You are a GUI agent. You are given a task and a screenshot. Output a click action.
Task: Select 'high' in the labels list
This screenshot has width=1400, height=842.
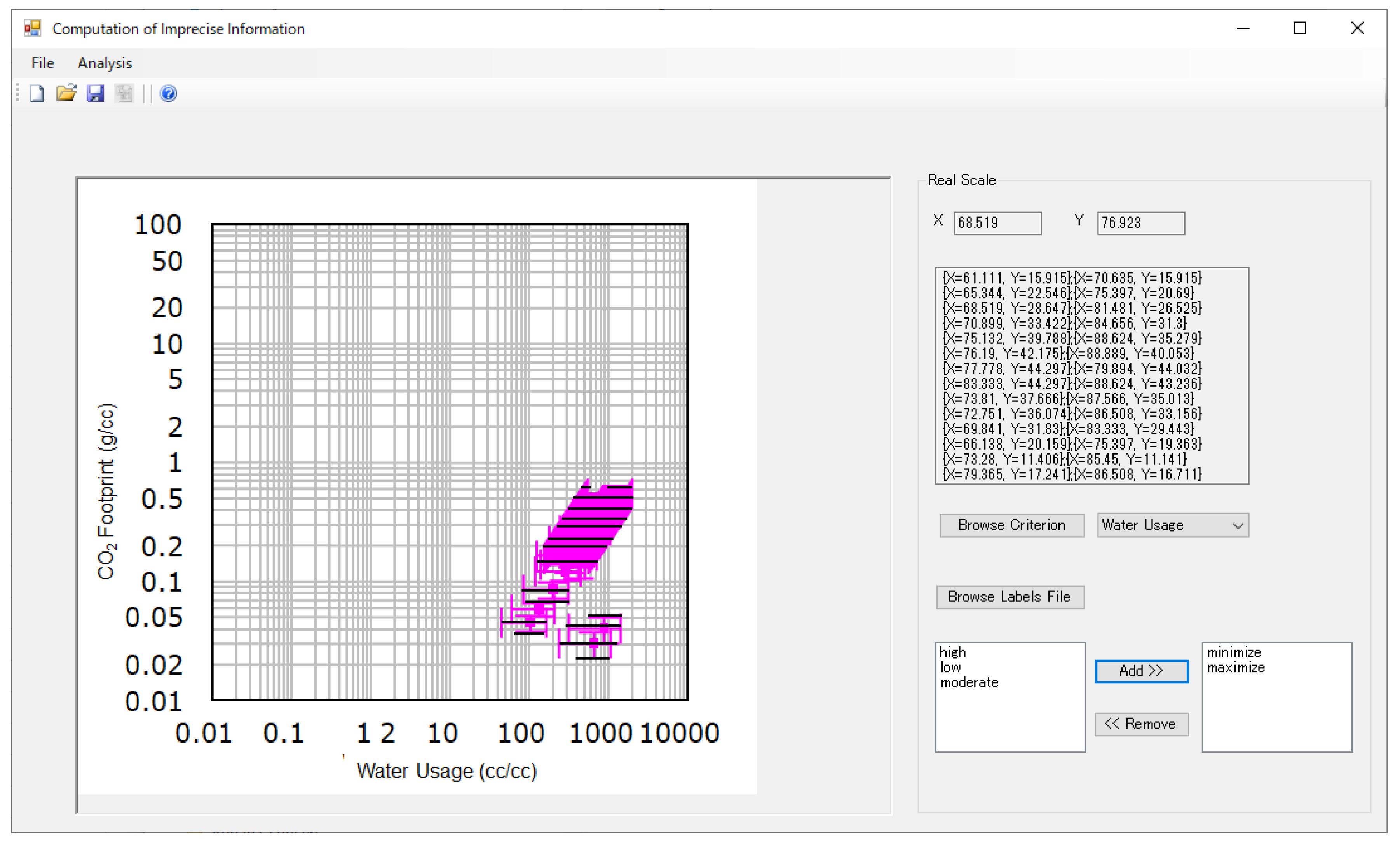click(952, 652)
